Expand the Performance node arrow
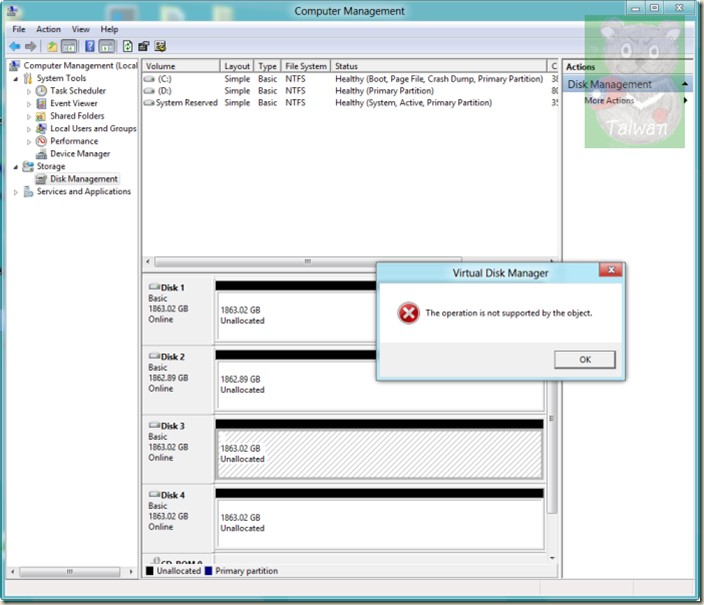Viewport: 704px width, 605px height. tap(29, 141)
